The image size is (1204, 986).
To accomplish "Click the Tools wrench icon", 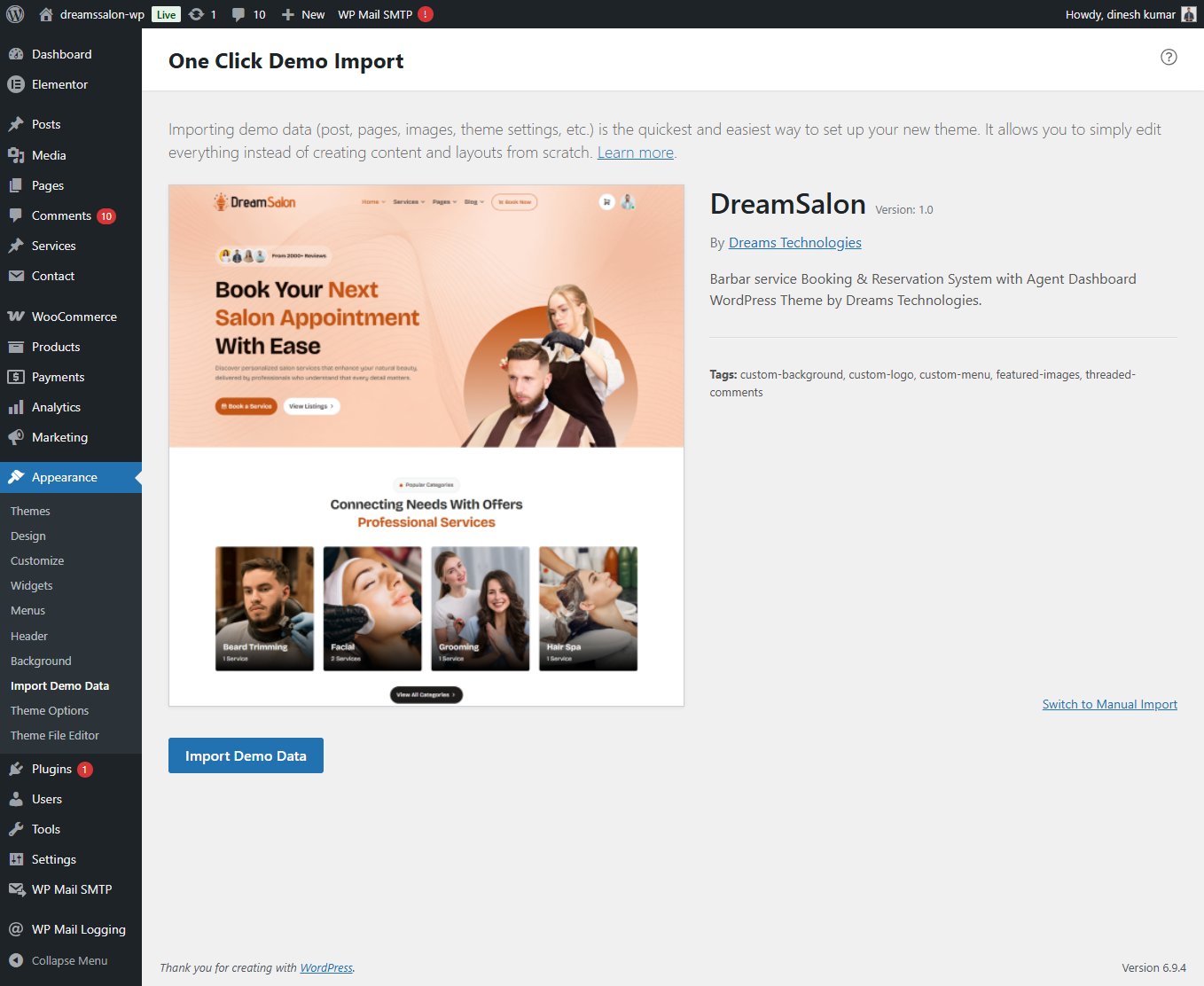I will [16, 829].
